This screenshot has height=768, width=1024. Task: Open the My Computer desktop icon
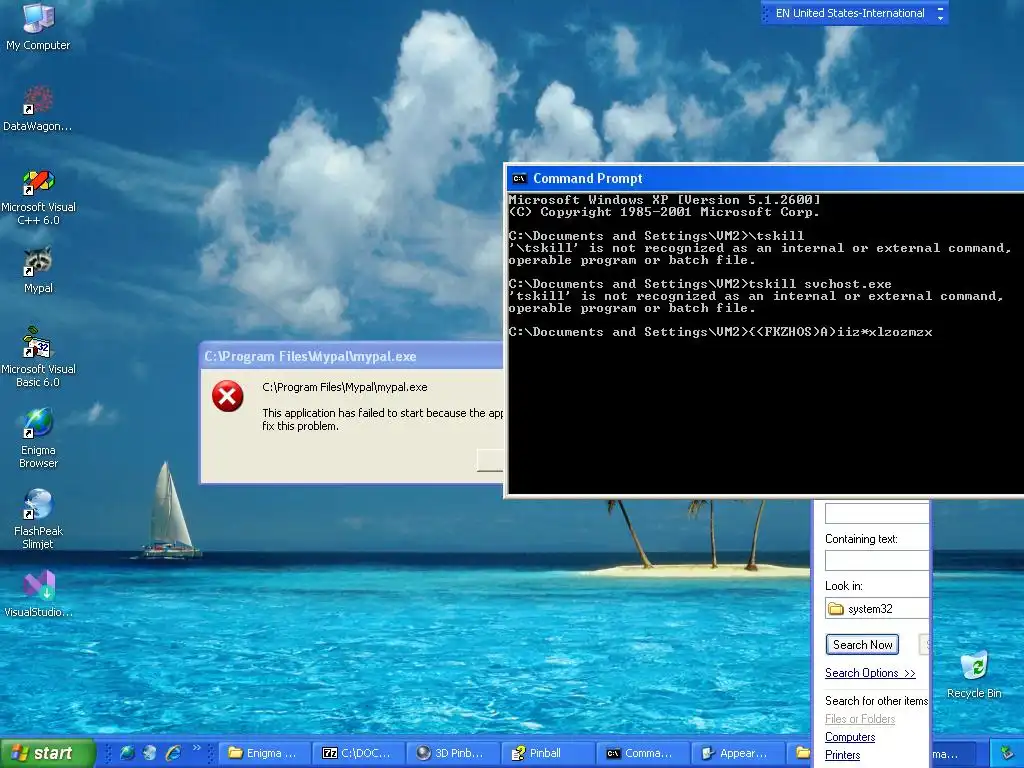[38, 26]
